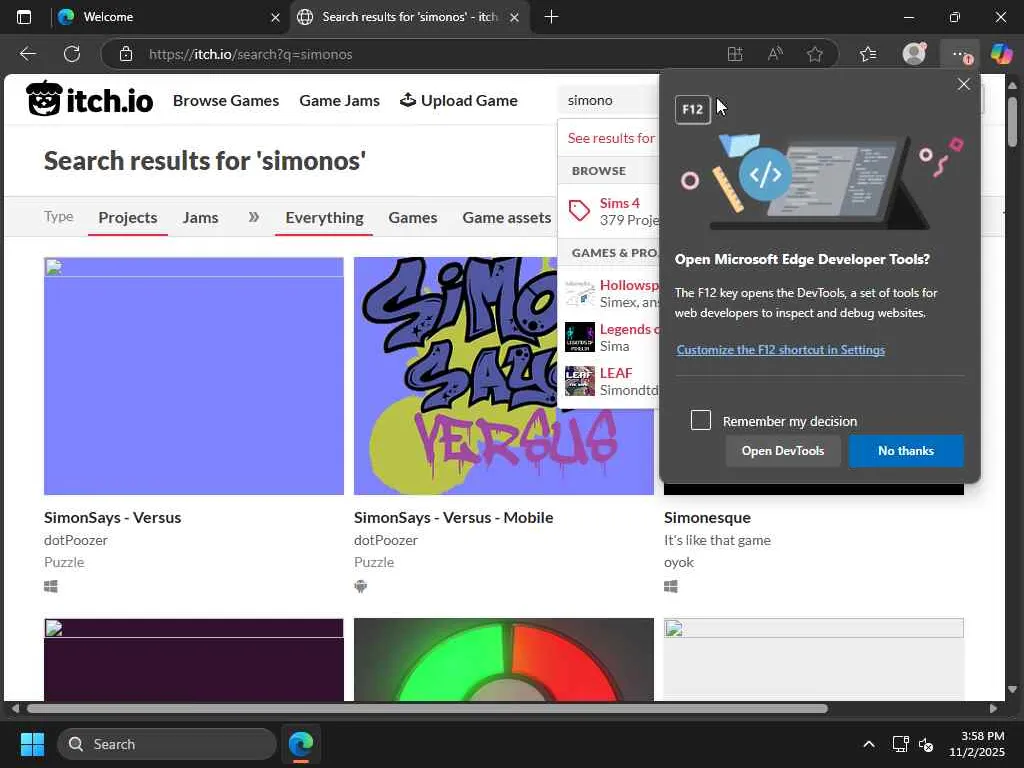1024x768 pixels.
Task: Click the SimonSays - Versus thumbnail
Action: click(194, 376)
